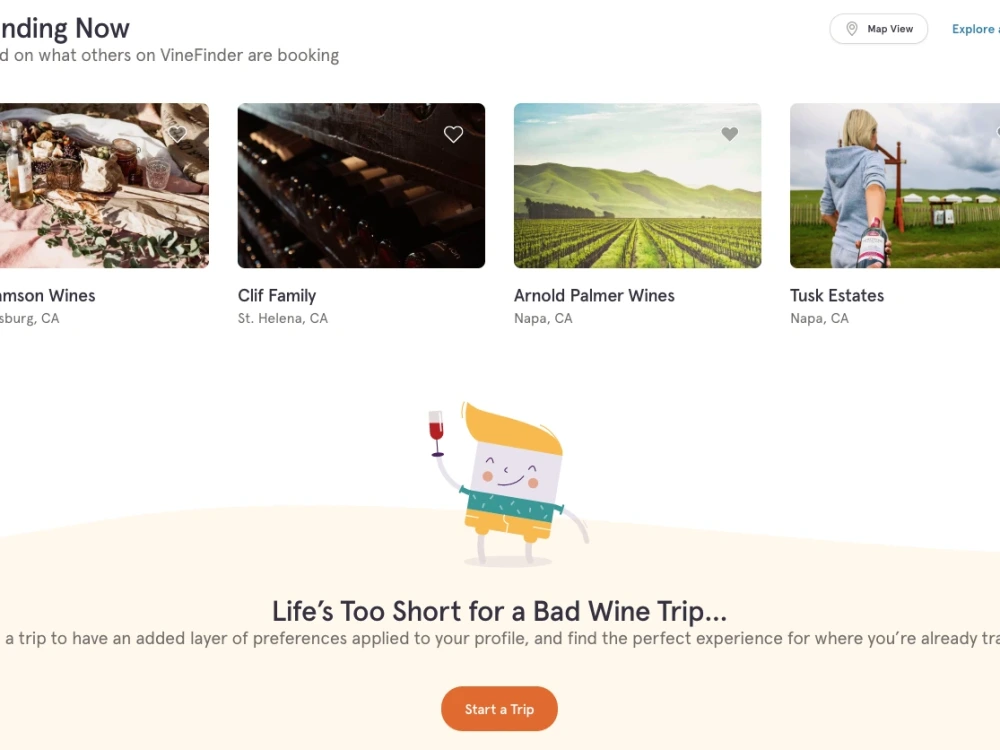1000x750 pixels.
Task: Click Napa, CA under Arnold Palmer Wines
Action: [x=543, y=318]
